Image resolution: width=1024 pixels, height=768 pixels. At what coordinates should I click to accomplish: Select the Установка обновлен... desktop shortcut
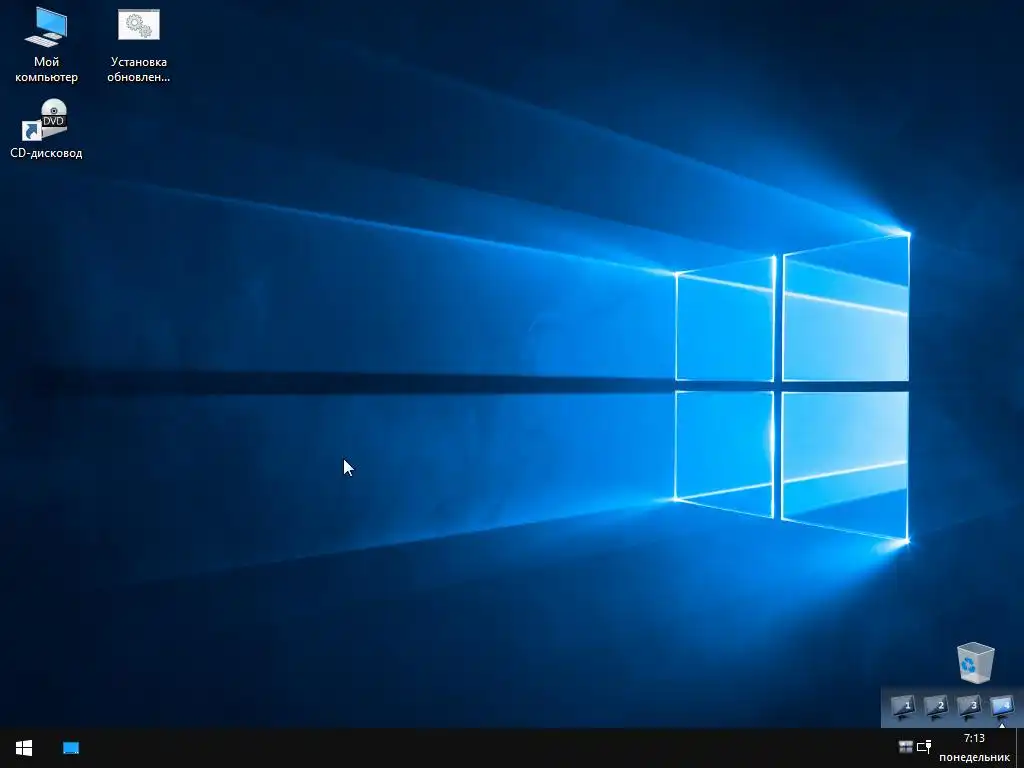(x=138, y=44)
